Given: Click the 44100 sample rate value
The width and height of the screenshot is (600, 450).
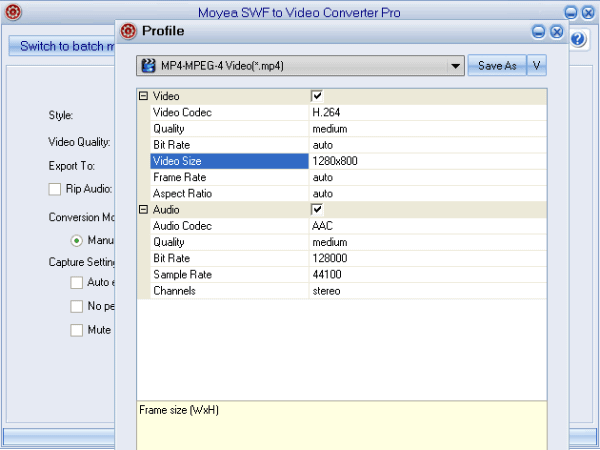Looking at the screenshot, I should coord(327,275).
